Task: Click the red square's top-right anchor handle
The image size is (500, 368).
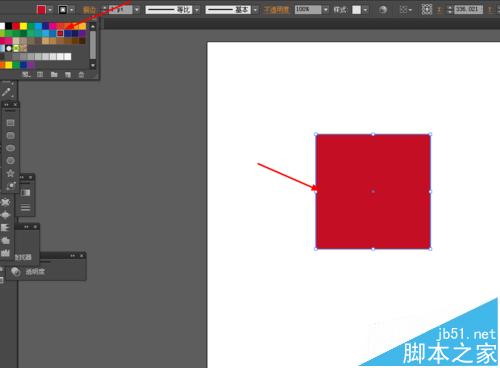Action: tap(430, 134)
